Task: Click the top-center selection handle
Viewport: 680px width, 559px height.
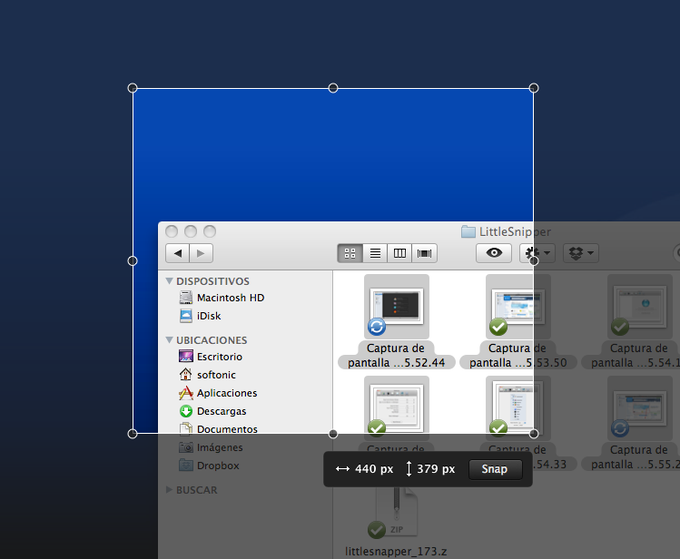Action: (333, 88)
